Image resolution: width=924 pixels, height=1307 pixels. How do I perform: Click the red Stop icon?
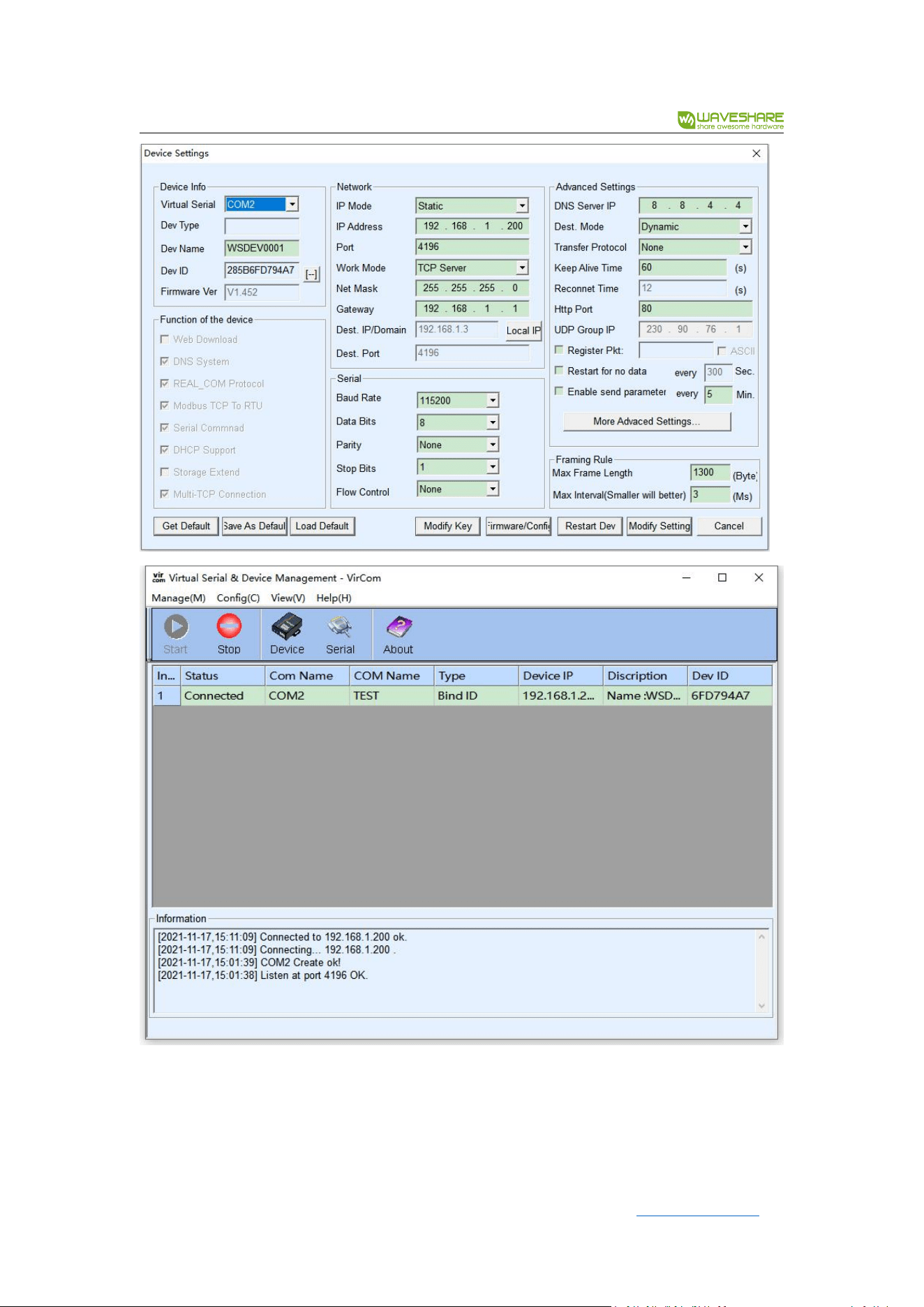pyautogui.click(x=229, y=626)
